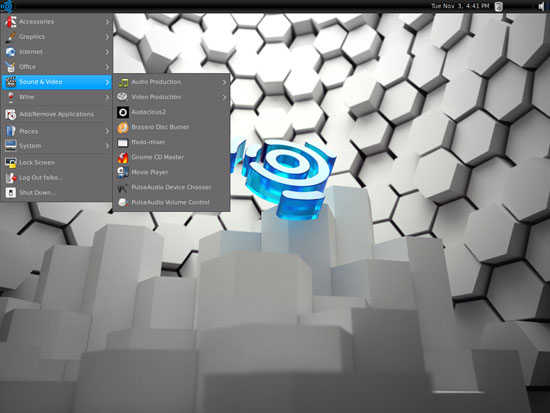Click the Lock Screen icon
The width and height of the screenshot is (550, 413).
coord(11,163)
